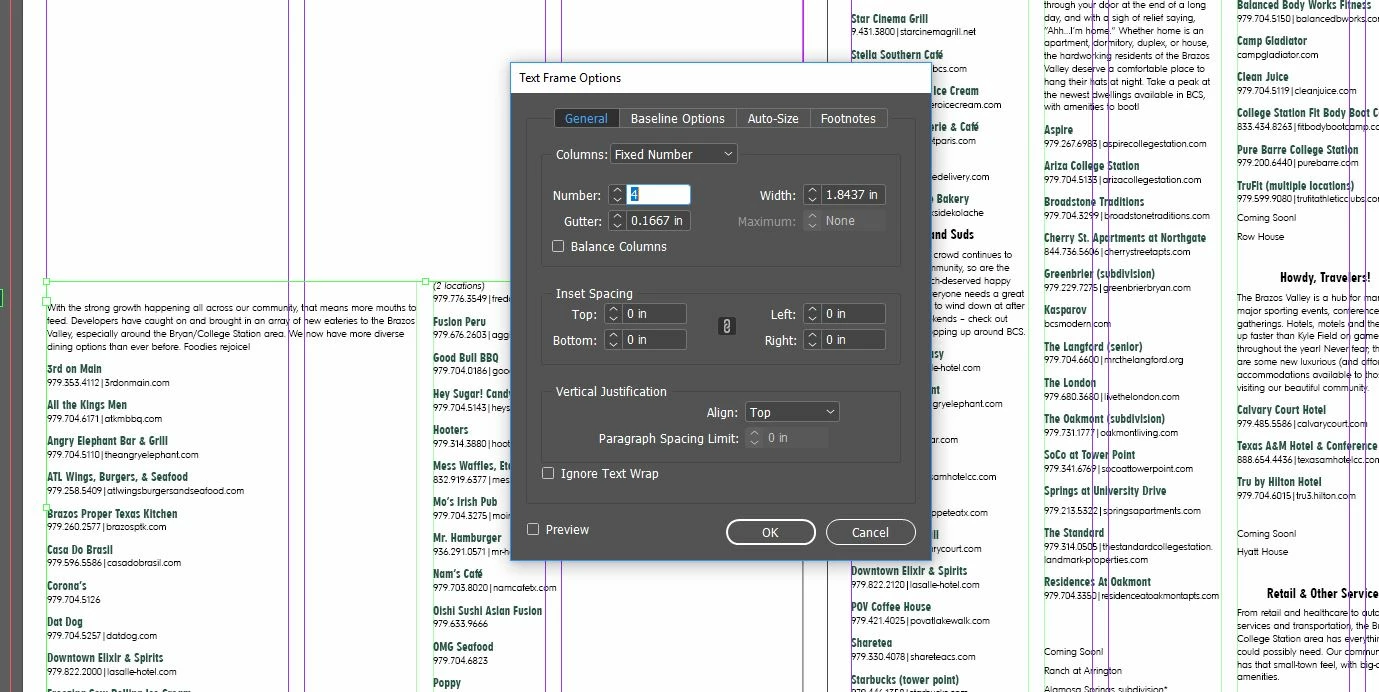Enable the Balance Columns checkbox
1379x692 pixels.
coord(559,246)
